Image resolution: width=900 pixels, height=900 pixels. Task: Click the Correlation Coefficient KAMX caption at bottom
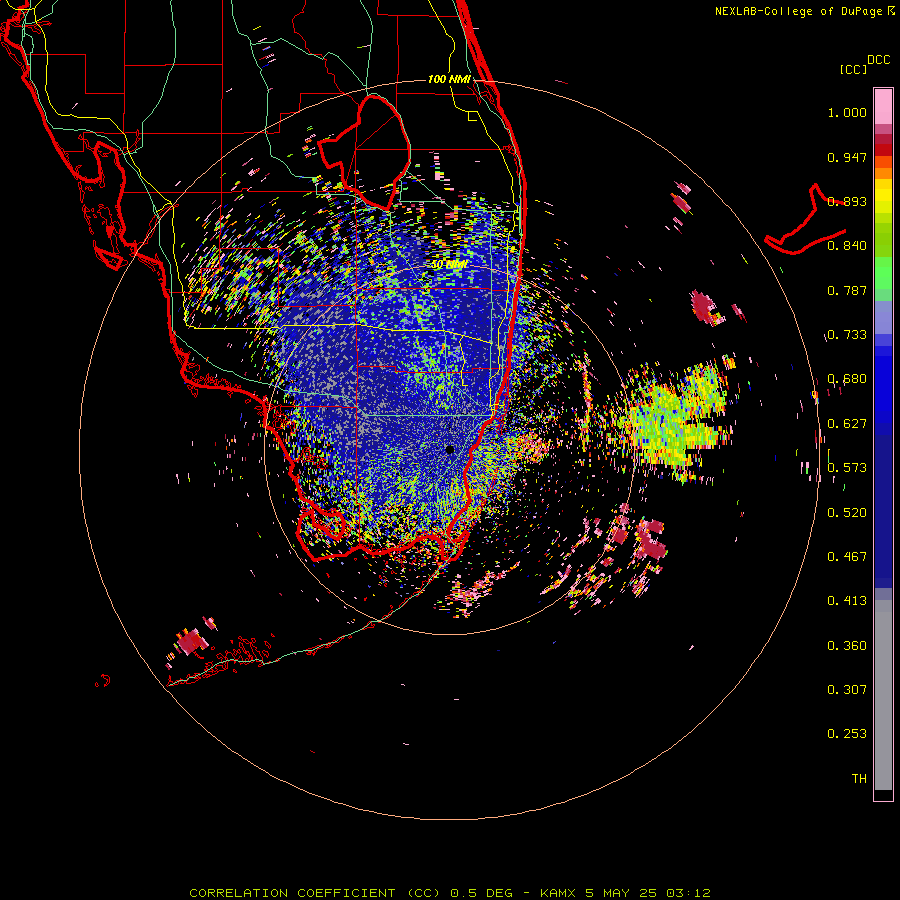[x=450, y=893]
